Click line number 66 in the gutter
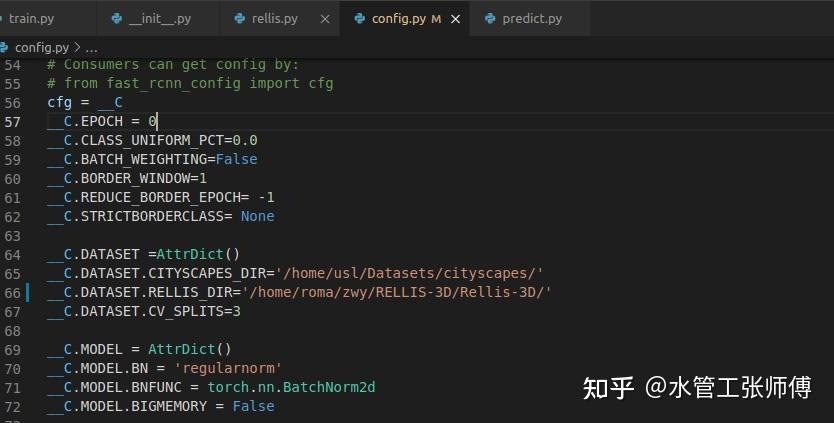The width and height of the screenshot is (834, 423). click(x=12, y=292)
